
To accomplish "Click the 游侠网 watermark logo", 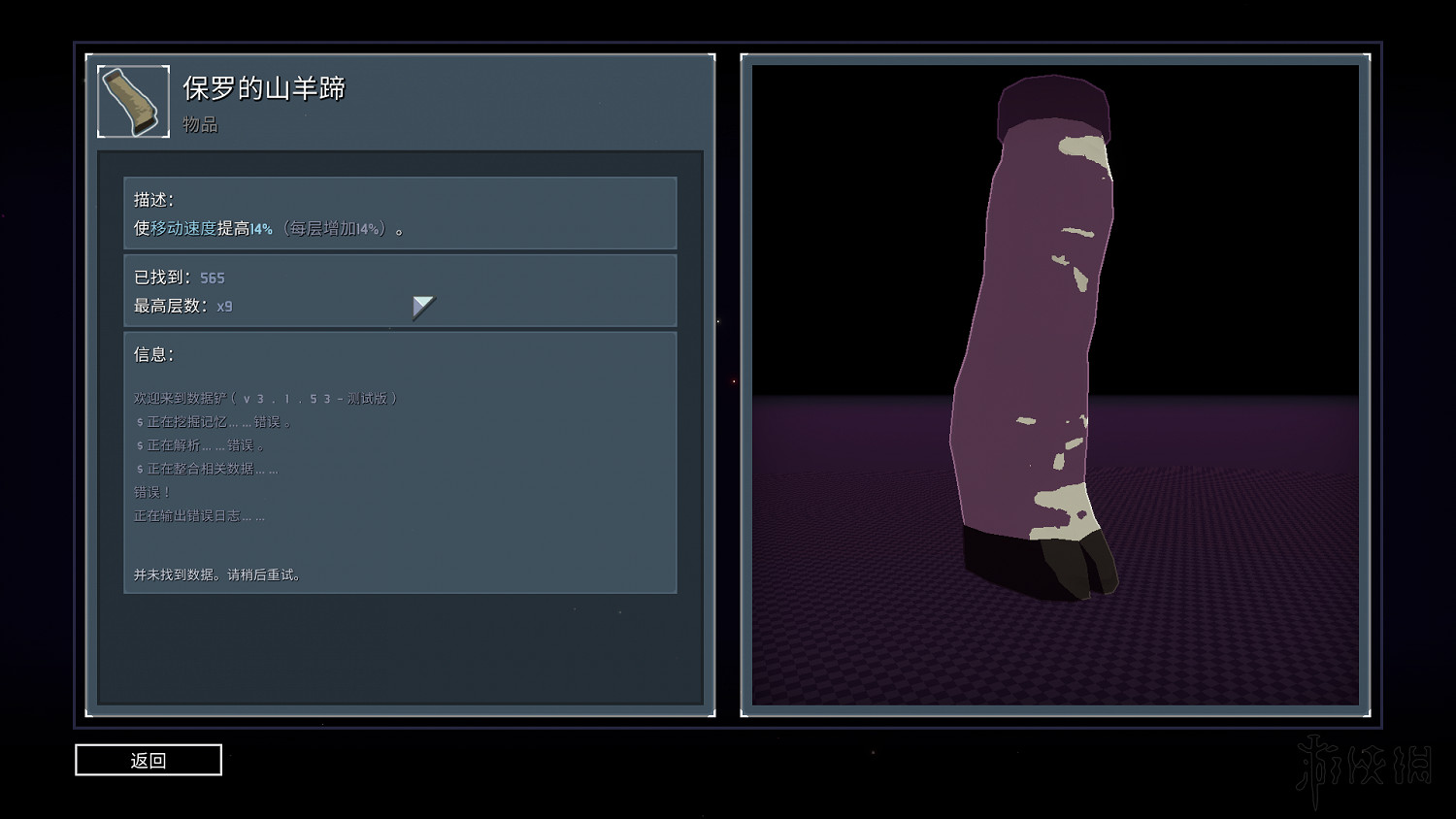I will click(1364, 767).
